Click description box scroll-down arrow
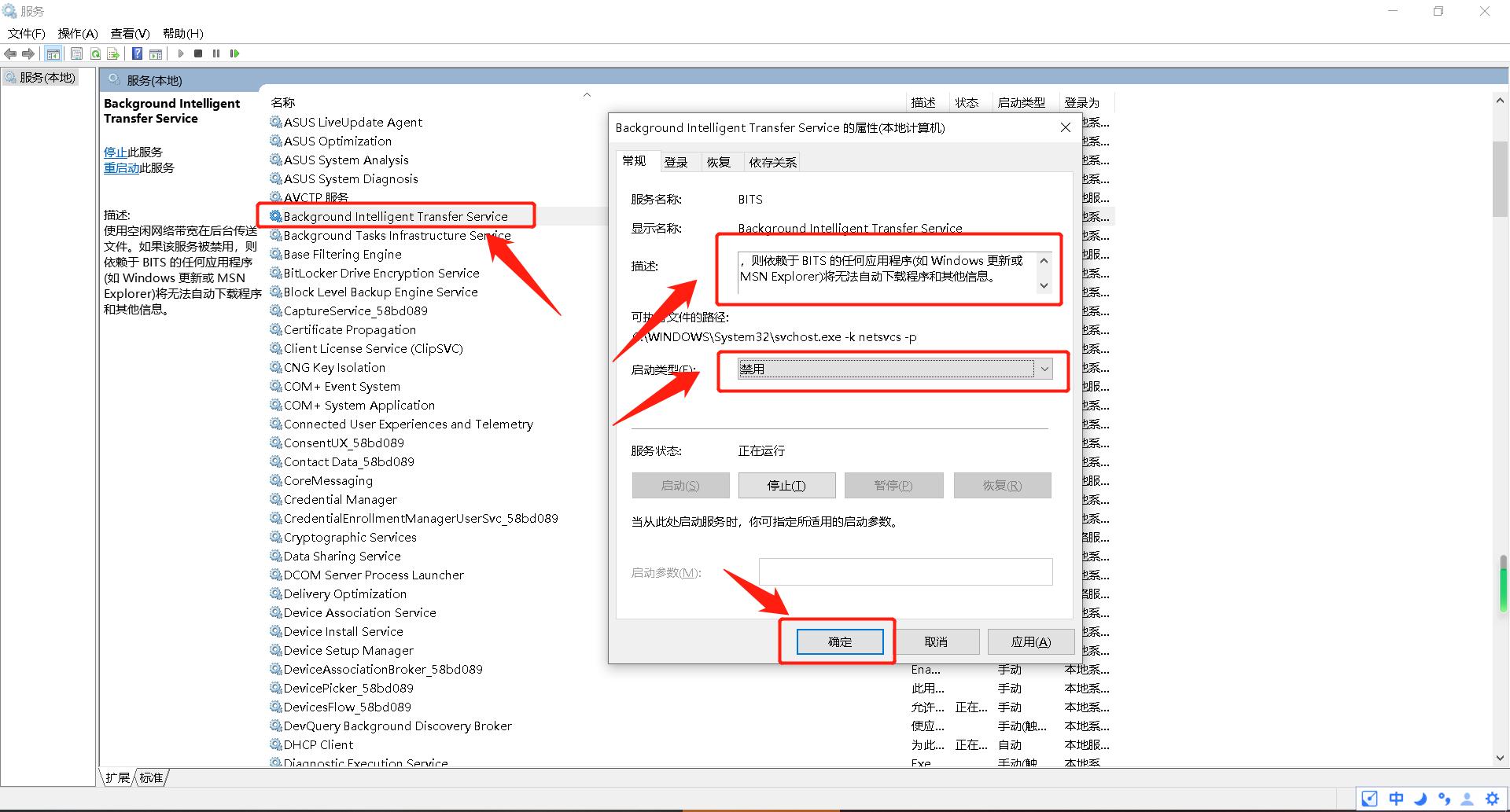Viewport: 1510px width, 812px height. [x=1044, y=285]
